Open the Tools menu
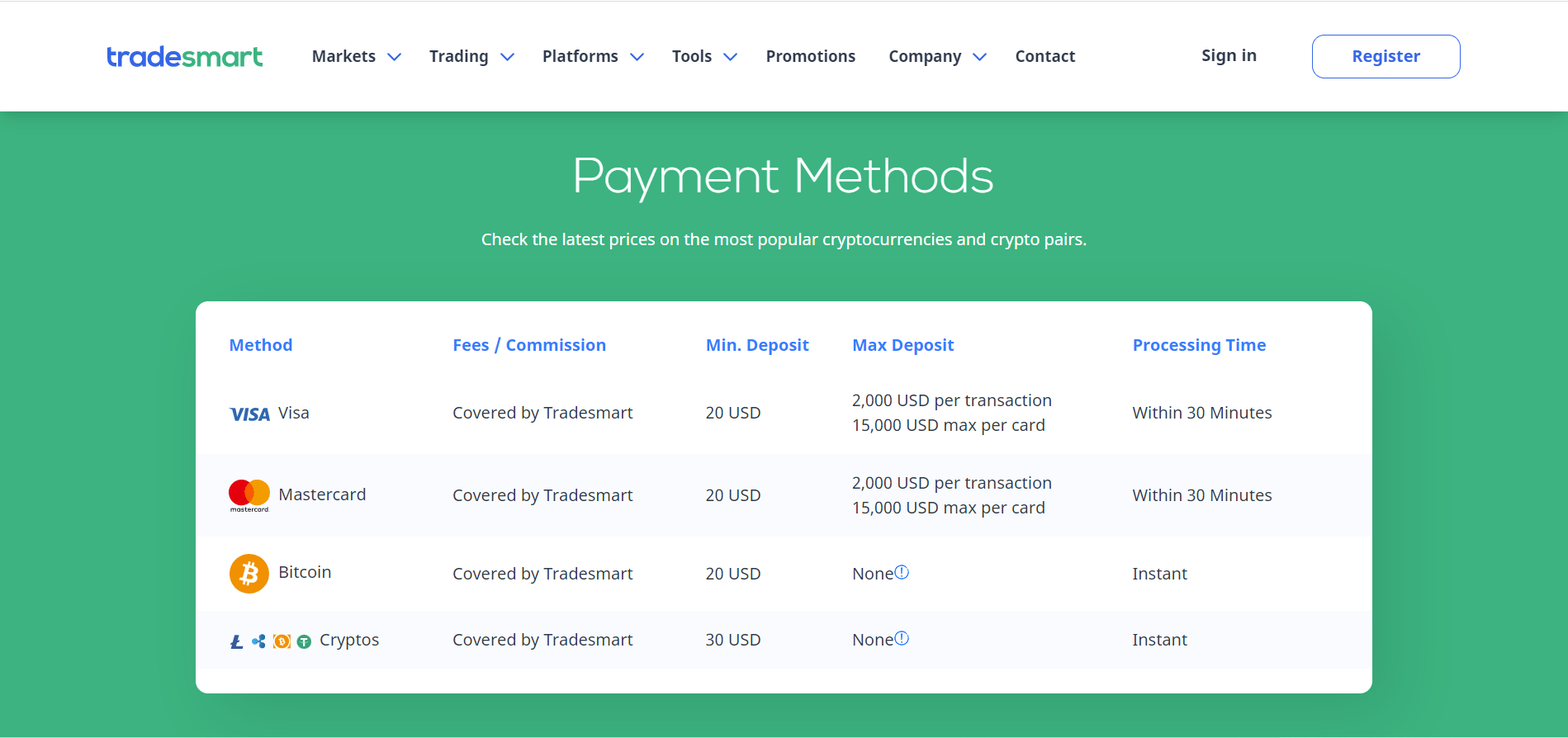 pos(692,56)
